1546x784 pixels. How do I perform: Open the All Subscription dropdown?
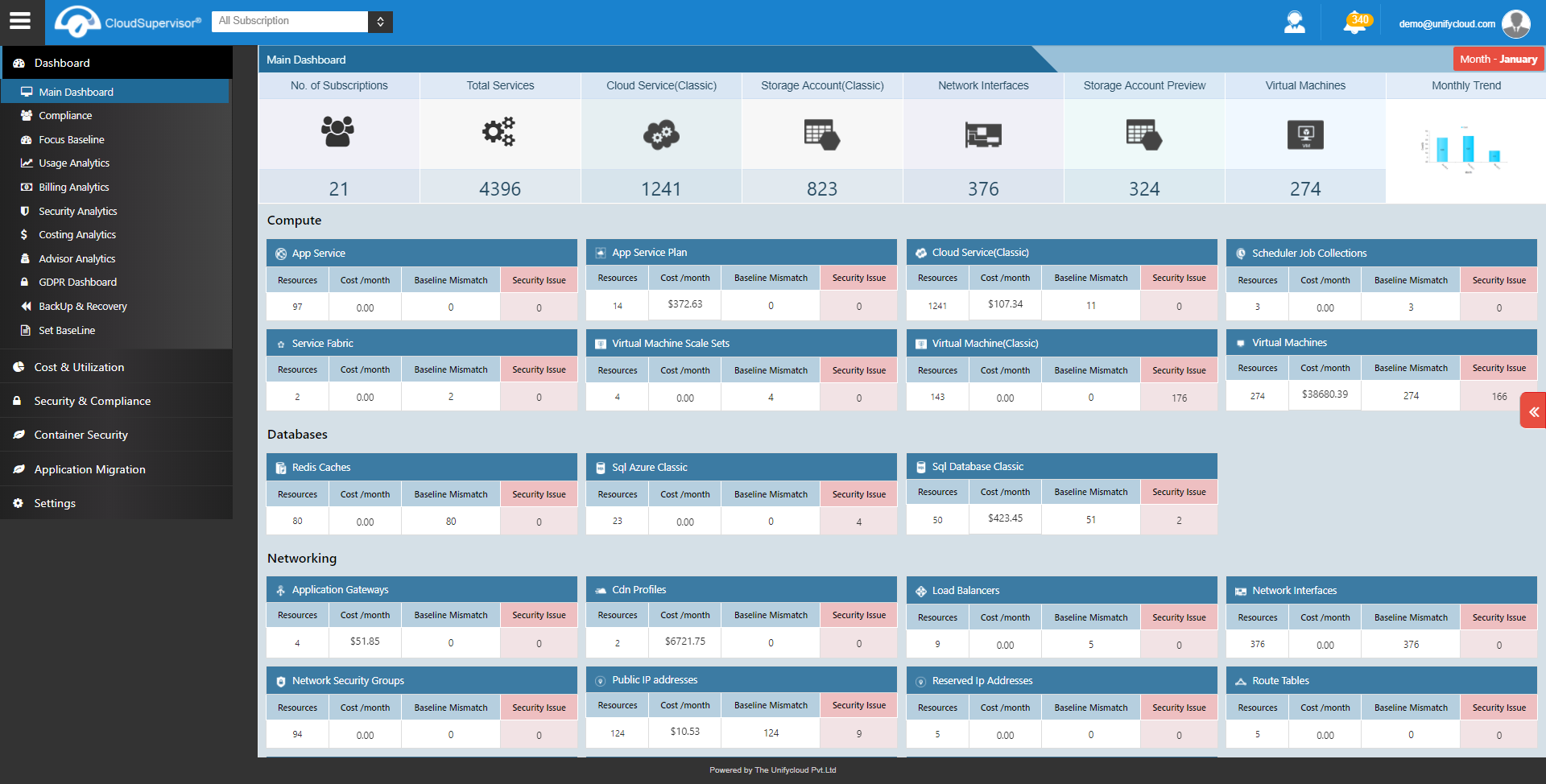[302, 21]
